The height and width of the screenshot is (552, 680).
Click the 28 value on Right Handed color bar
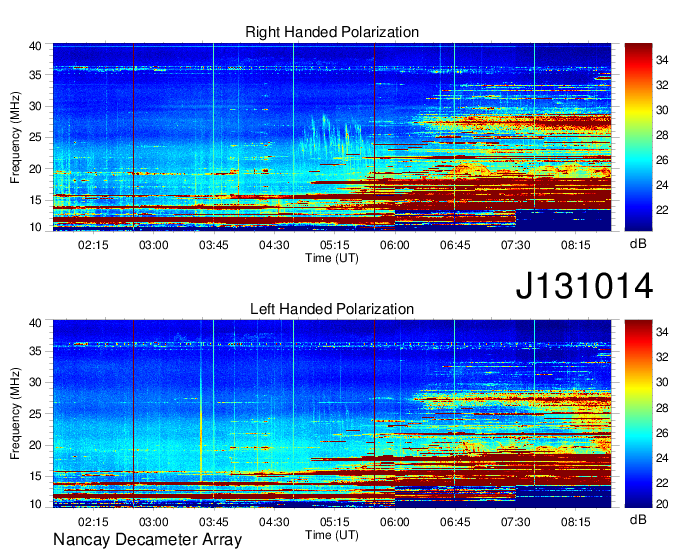point(662,135)
